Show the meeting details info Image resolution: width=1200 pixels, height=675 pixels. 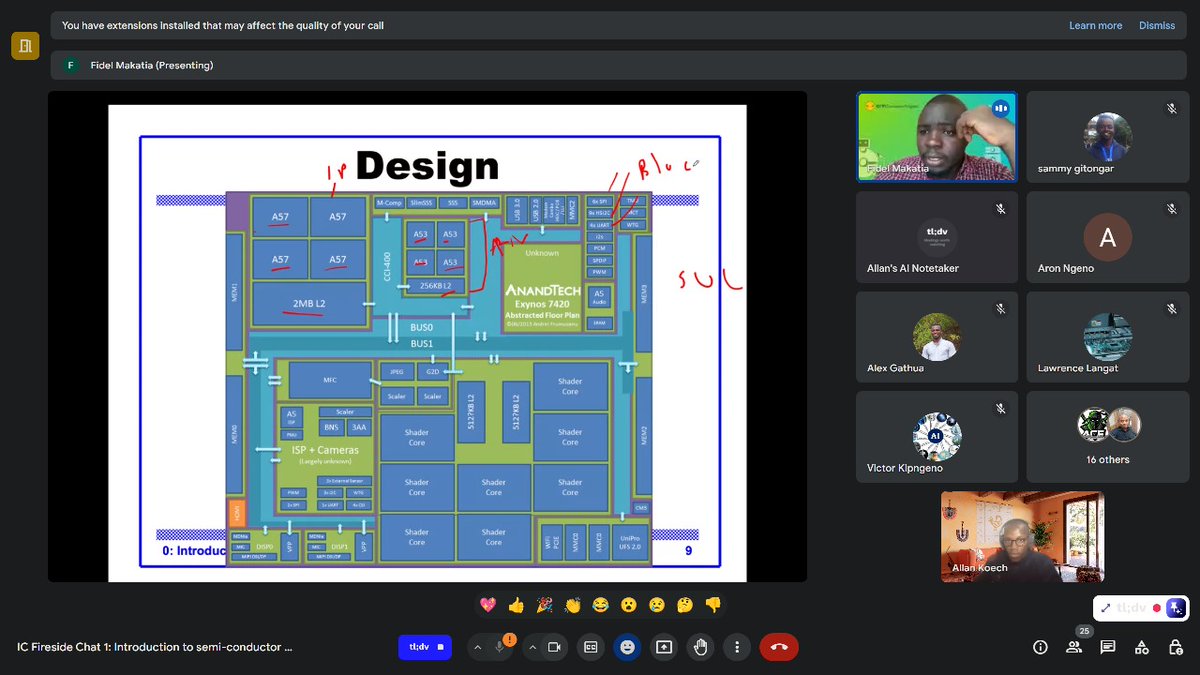pos(1040,647)
